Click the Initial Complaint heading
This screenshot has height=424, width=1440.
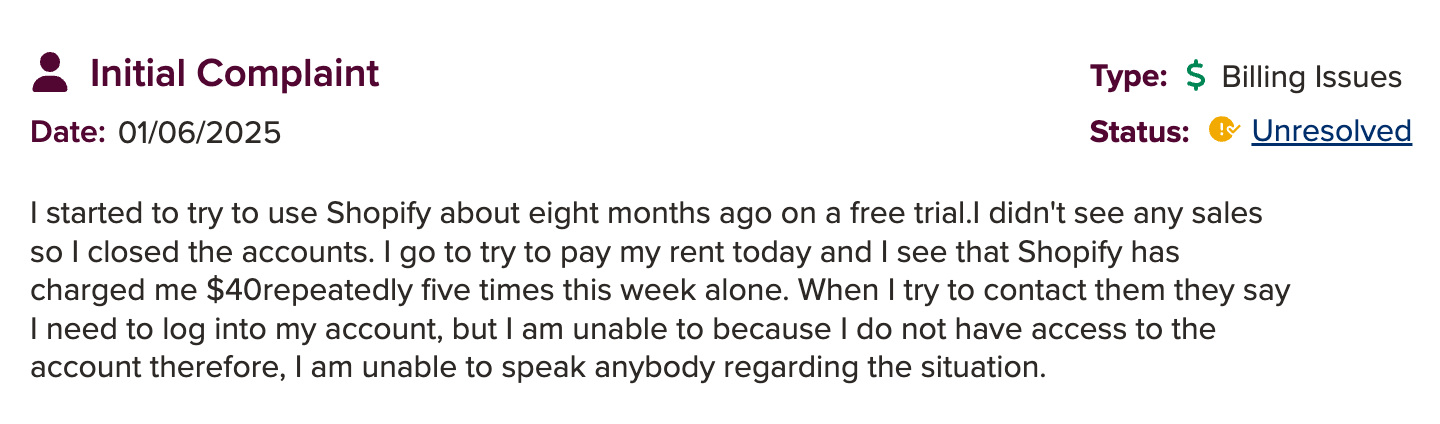[x=234, y=74]
